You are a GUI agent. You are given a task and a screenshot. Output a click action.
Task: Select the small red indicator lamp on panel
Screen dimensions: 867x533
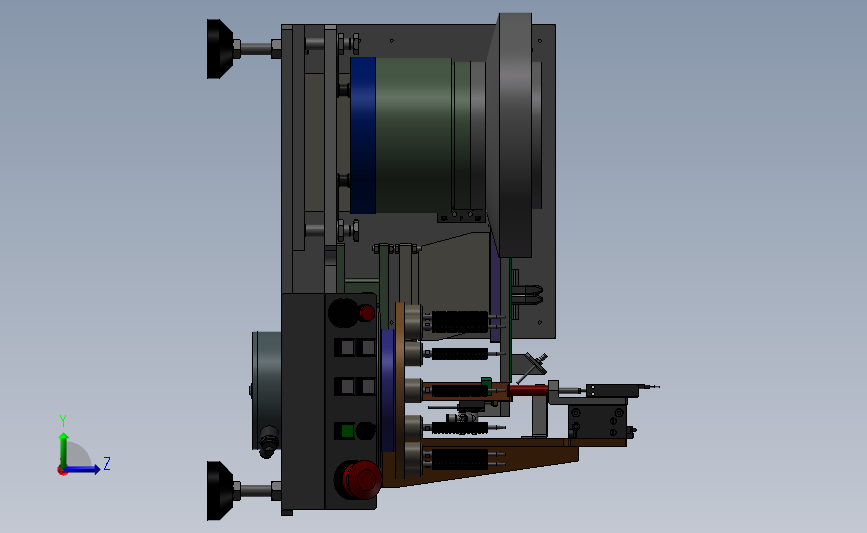[367, 313]
